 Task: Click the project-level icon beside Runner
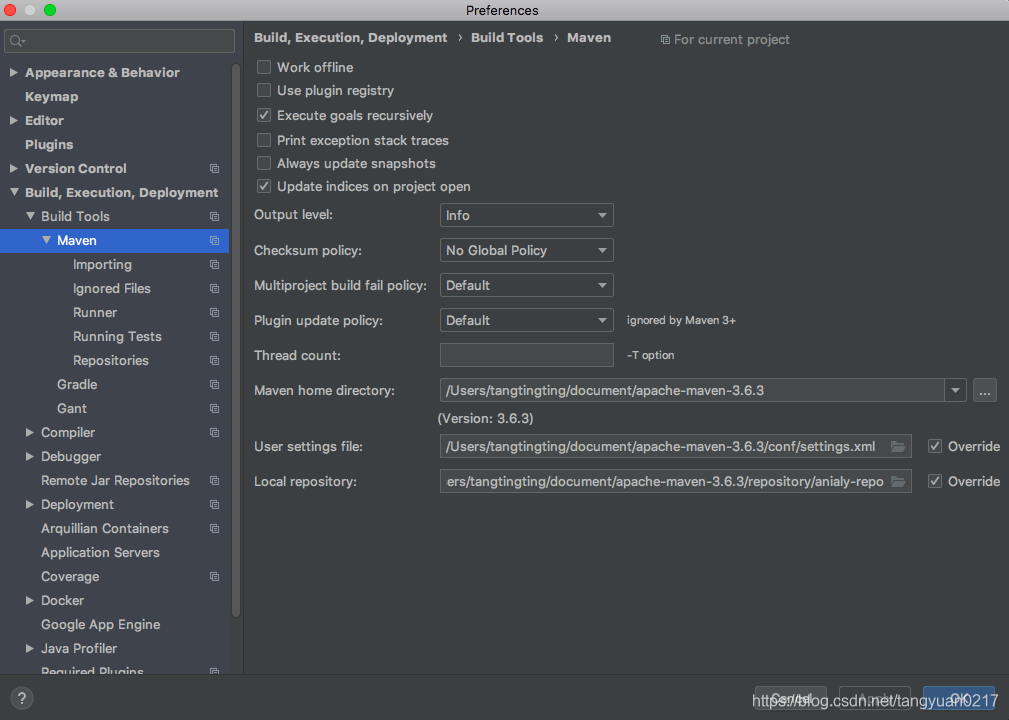pos(214,313)
